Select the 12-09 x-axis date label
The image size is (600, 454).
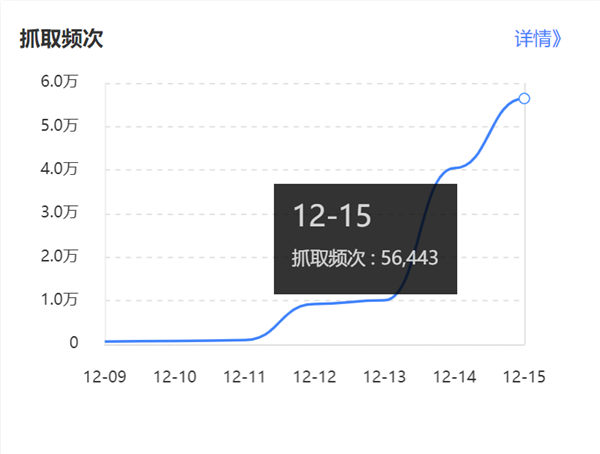pos(105,377)
